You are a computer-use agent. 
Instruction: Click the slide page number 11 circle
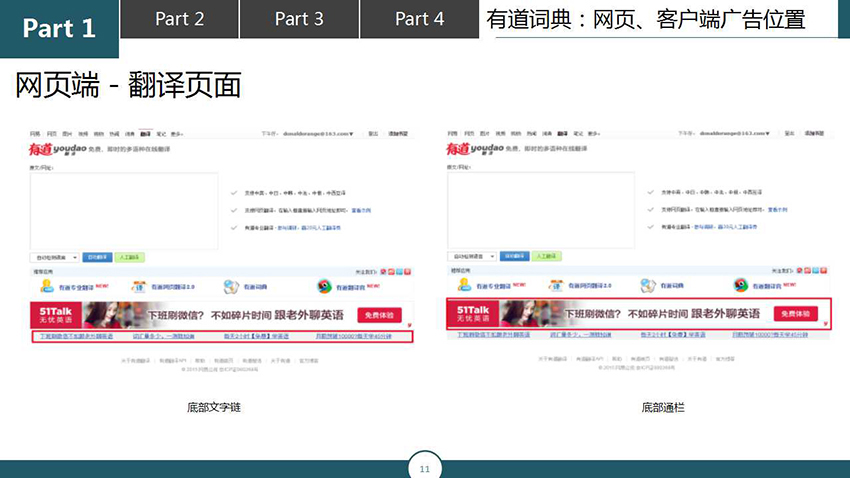pos(424,468)
